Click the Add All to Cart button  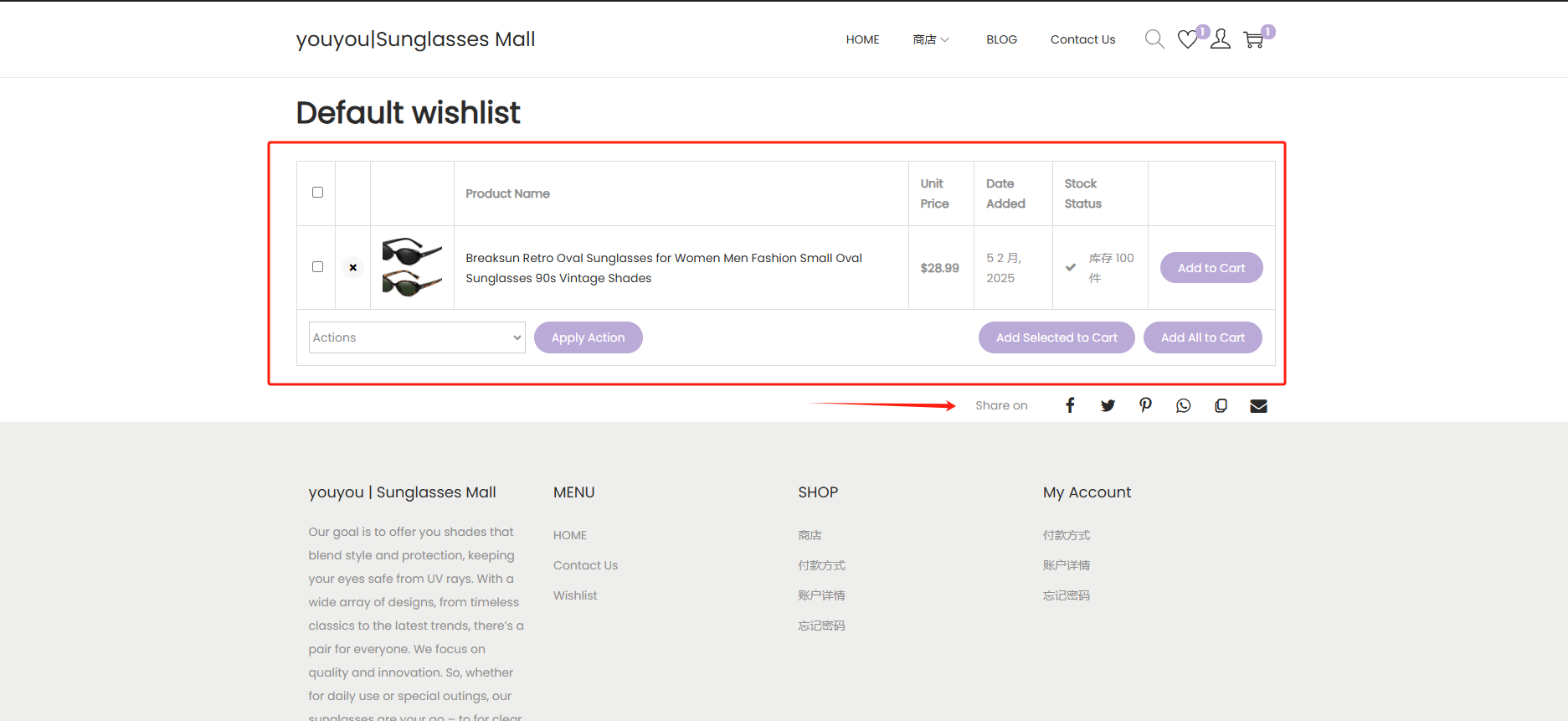1202,337
